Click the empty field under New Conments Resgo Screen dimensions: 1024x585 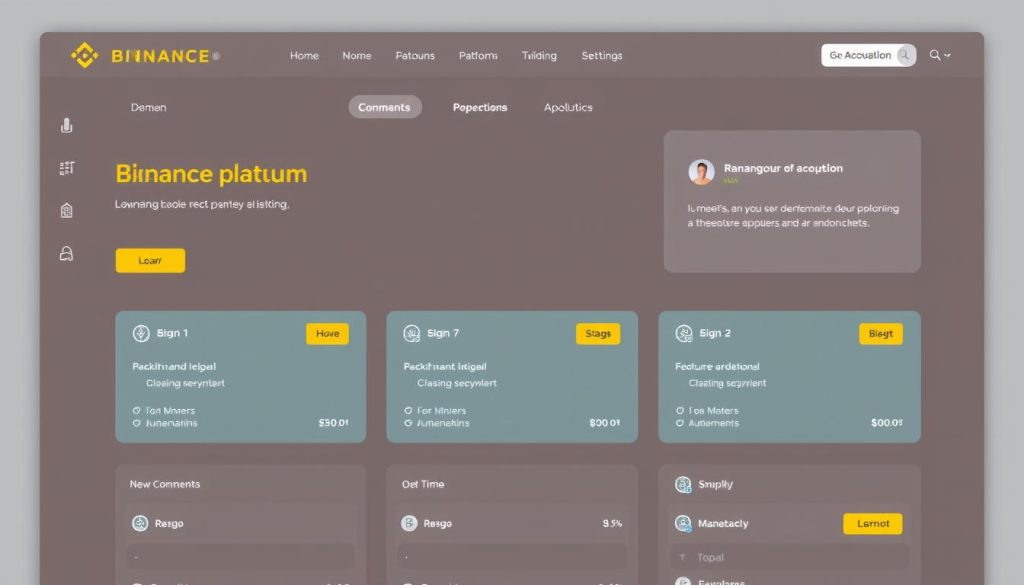[x=241, y=556]
